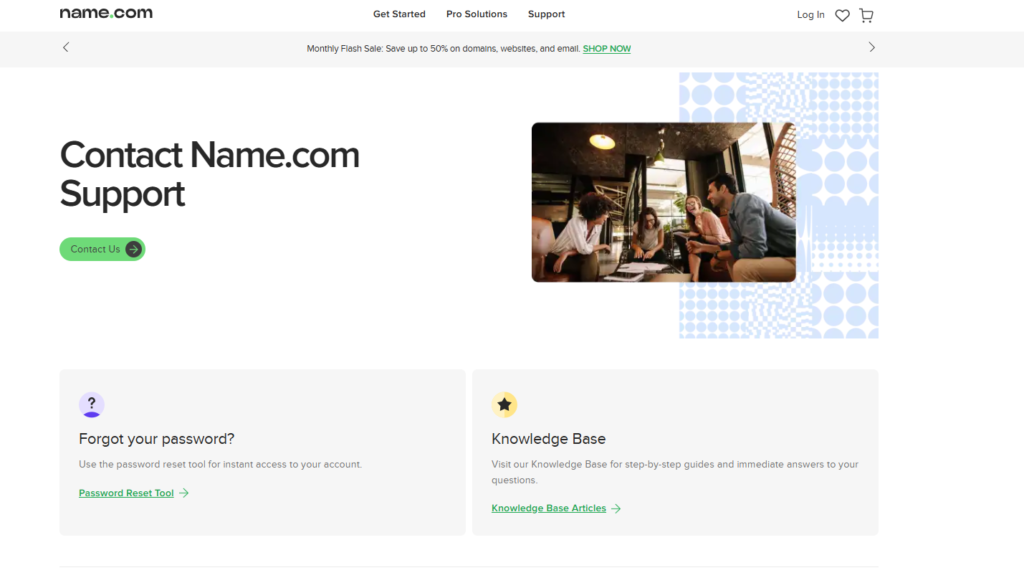Screen dimensions: 1024x583
Task: Open the Knowledge Base Articles link
Action: tap(549, 508)
